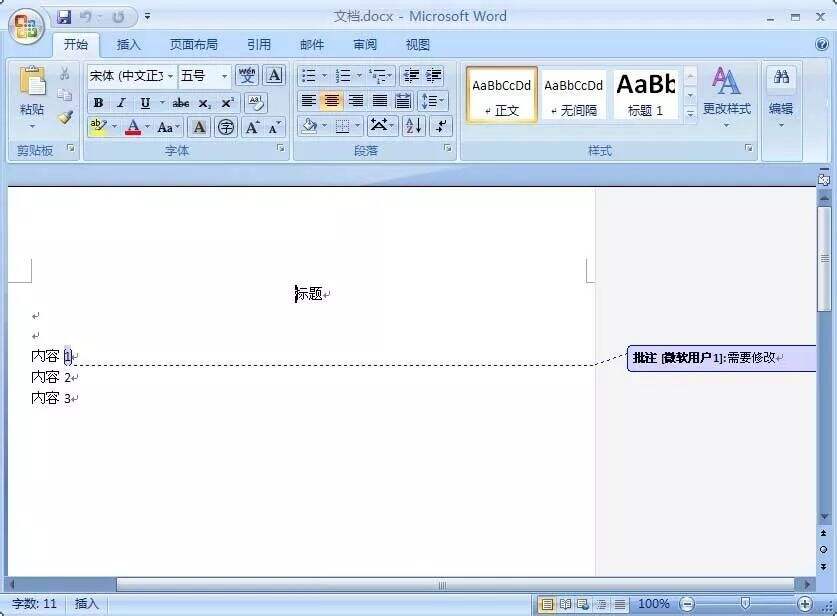
Task: Switch to the 审阅 ribbon tab
Action: coord(364,44)
